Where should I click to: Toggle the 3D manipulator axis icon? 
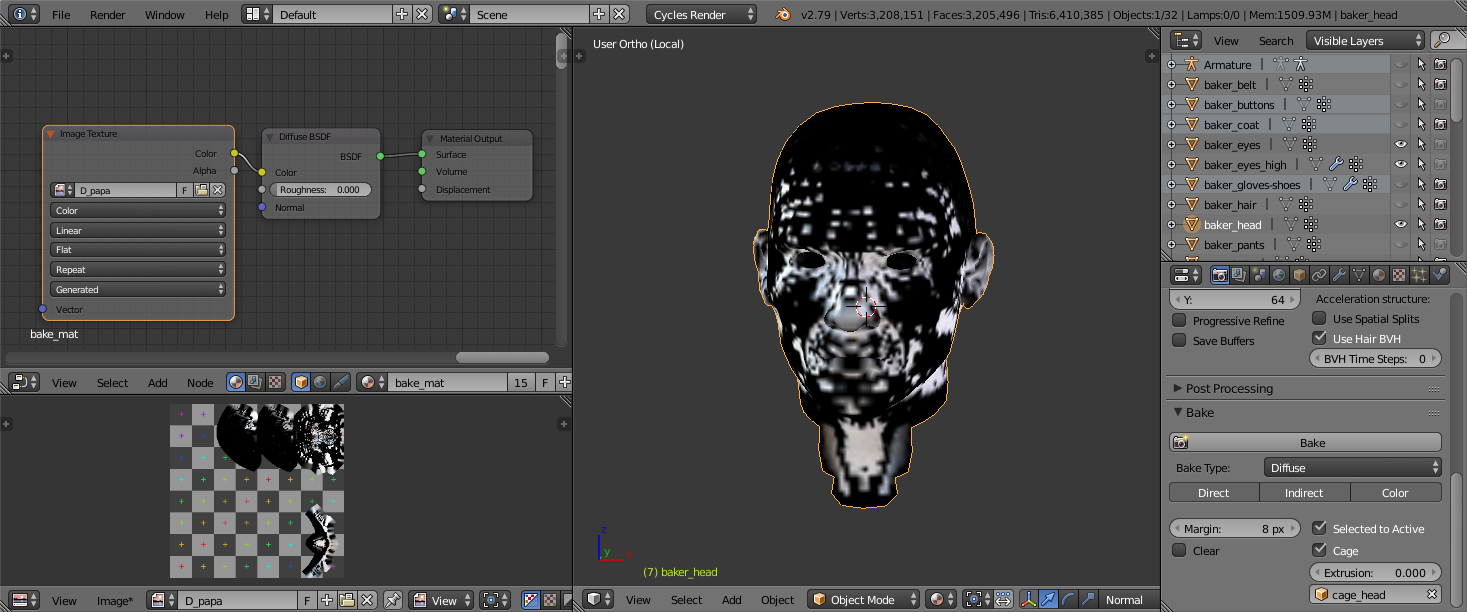[x=1029, y=600]
